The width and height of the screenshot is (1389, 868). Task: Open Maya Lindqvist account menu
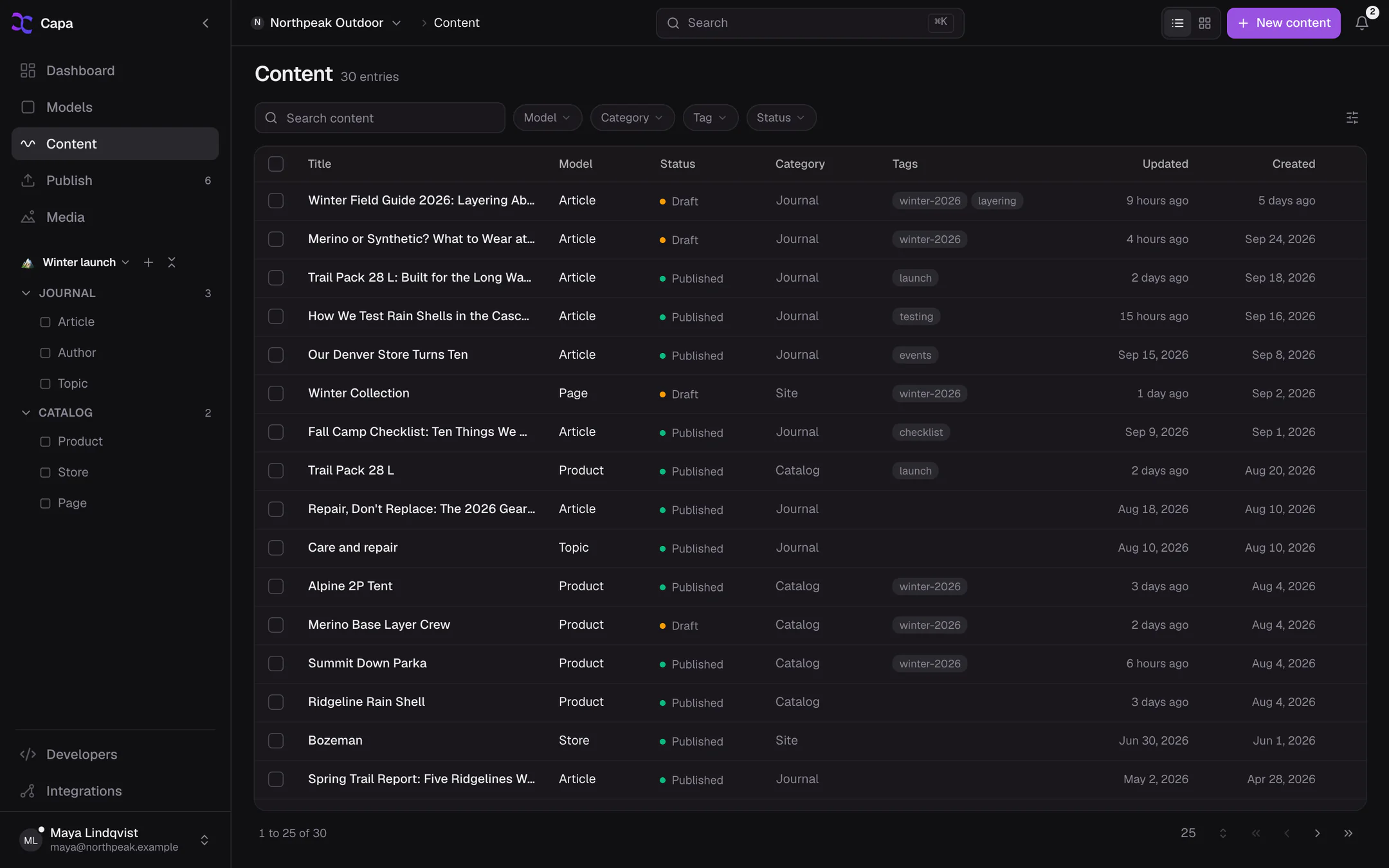tap(115, 840)
